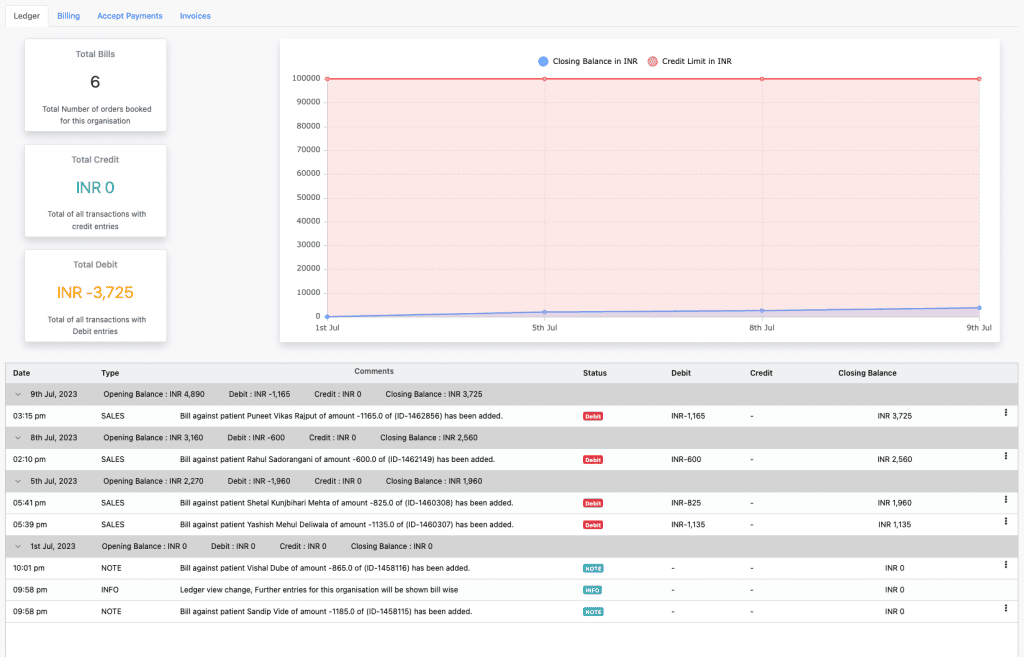Viewport: 1024px width, 657px height.
Task: Open the Accept Payments tab
Action: click(x=130, y=16)
